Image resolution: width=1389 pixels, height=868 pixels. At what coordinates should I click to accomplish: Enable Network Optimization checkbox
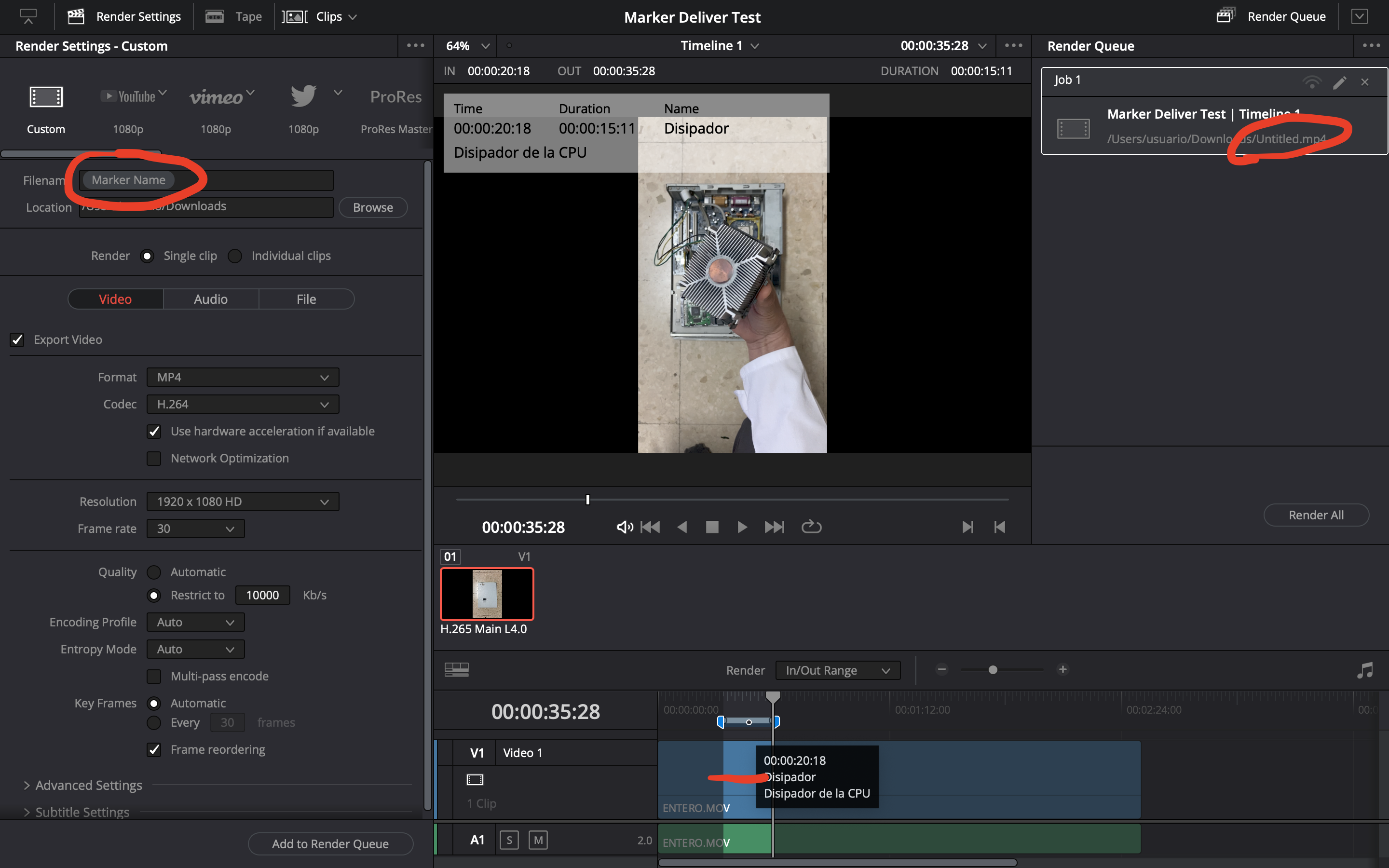point(154,459)
